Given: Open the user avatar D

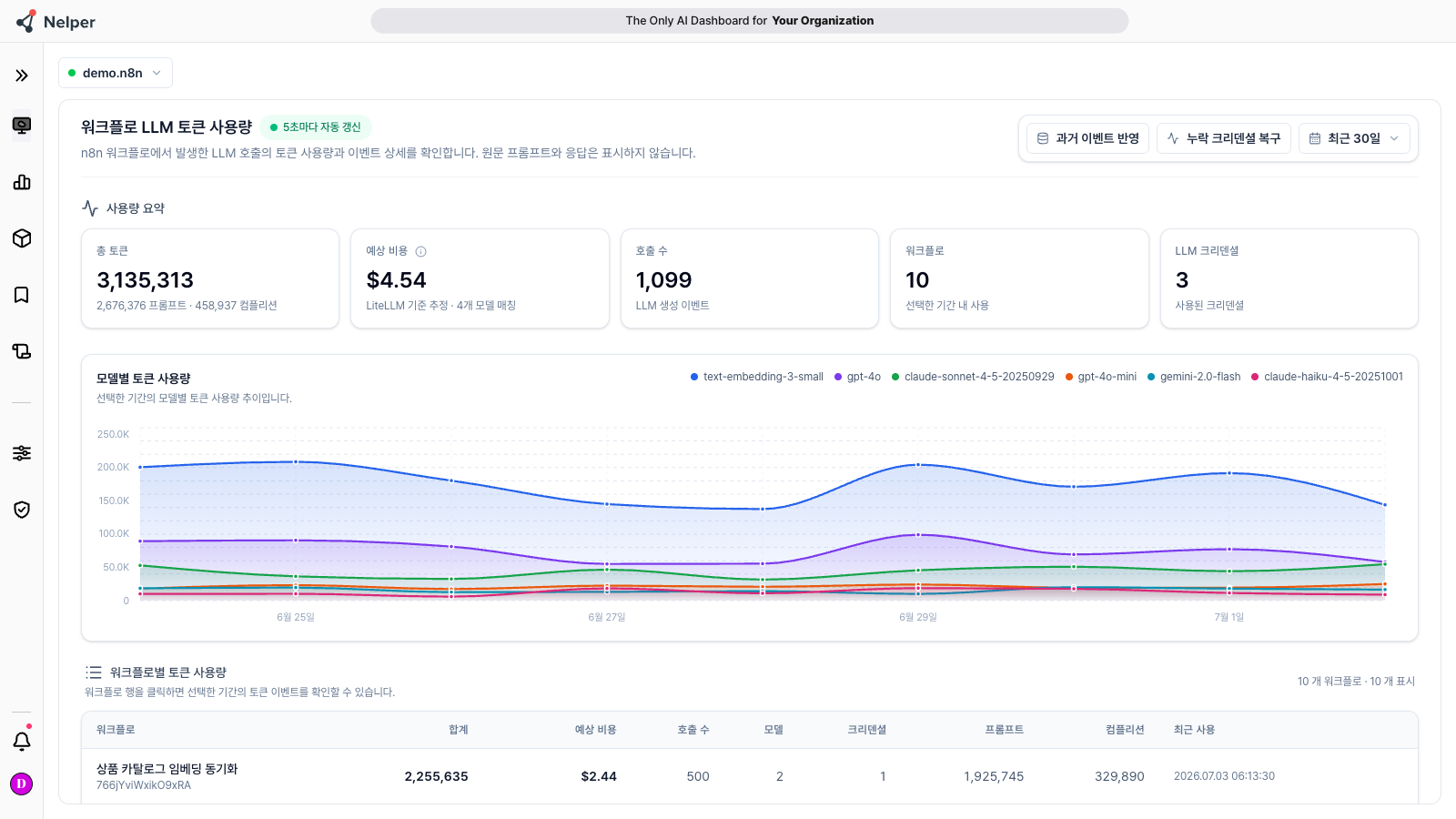Looking at the screenshot, I should (x=22, y=784).
